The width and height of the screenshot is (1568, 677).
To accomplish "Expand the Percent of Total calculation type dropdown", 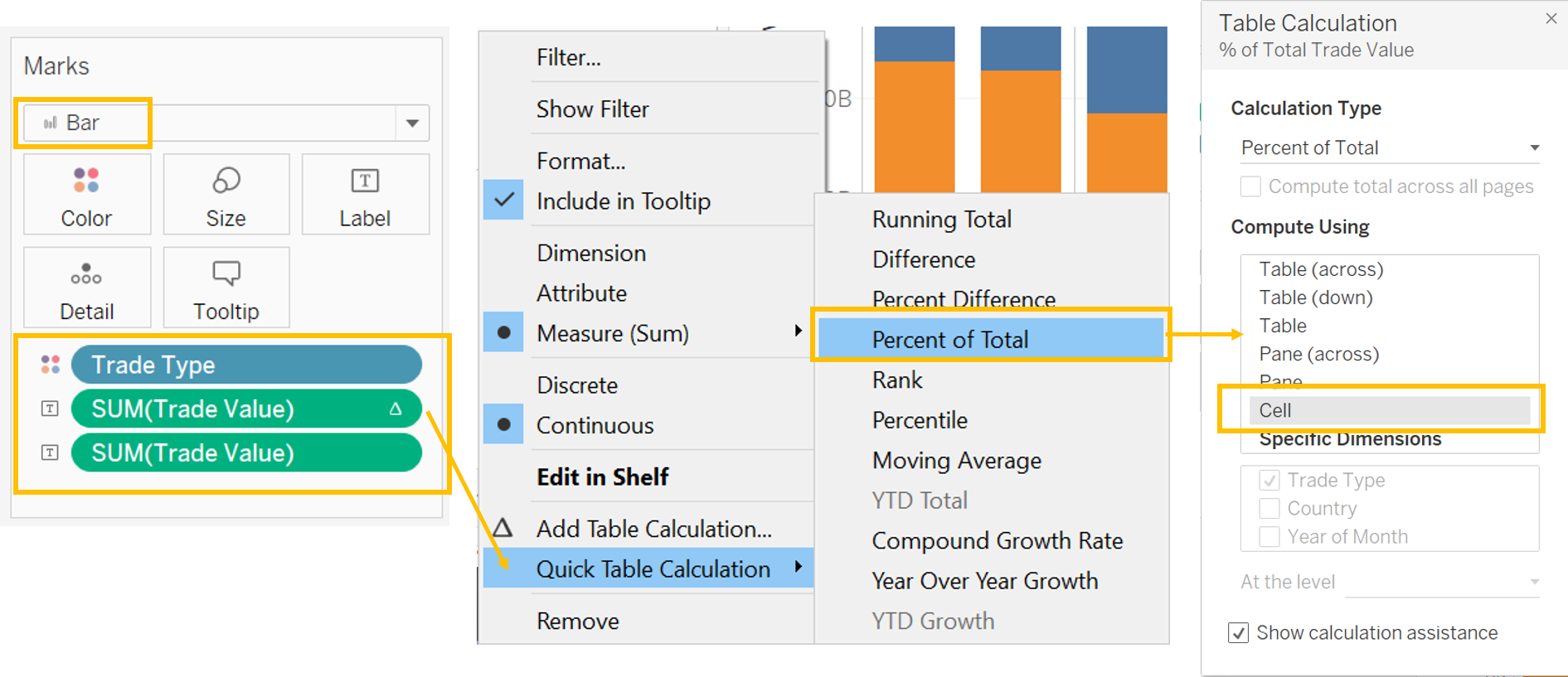I will click(1534, 147).
